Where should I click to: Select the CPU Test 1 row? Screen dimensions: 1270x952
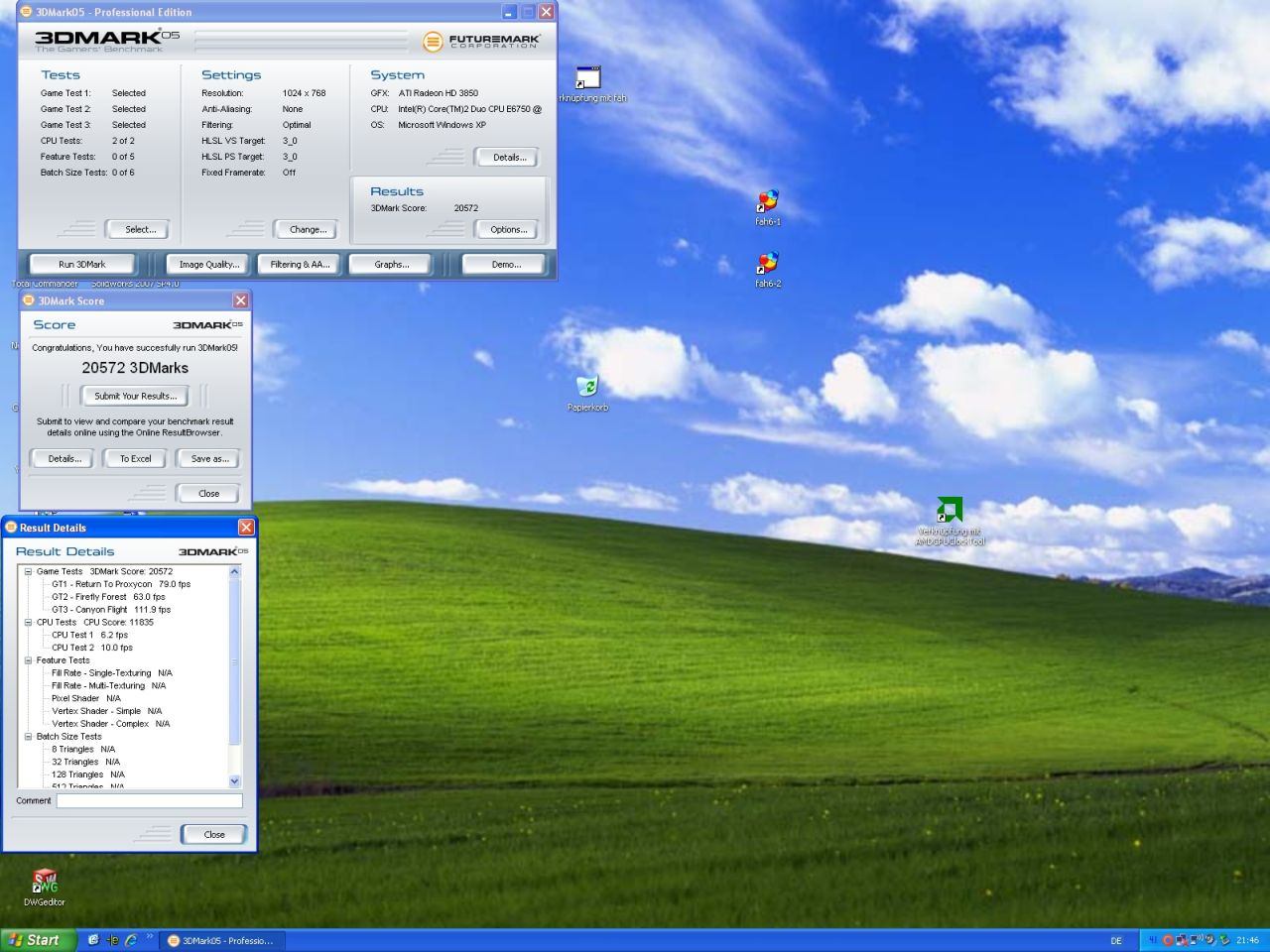click(x=89, y=636)
